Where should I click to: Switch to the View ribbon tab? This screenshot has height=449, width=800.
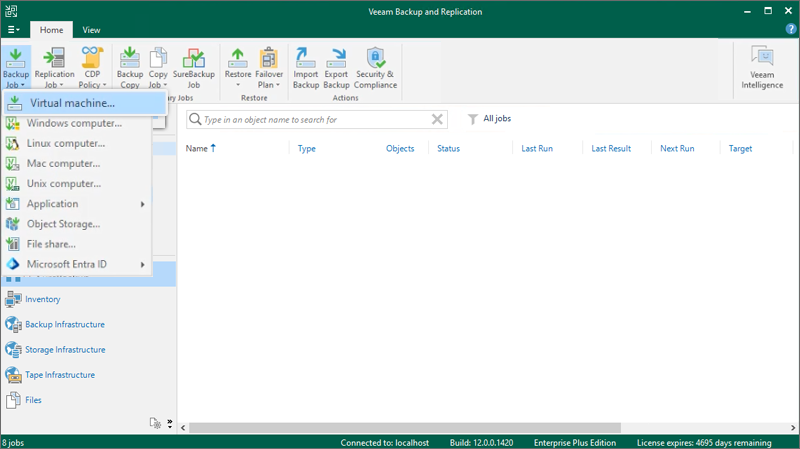click(91, 30)
